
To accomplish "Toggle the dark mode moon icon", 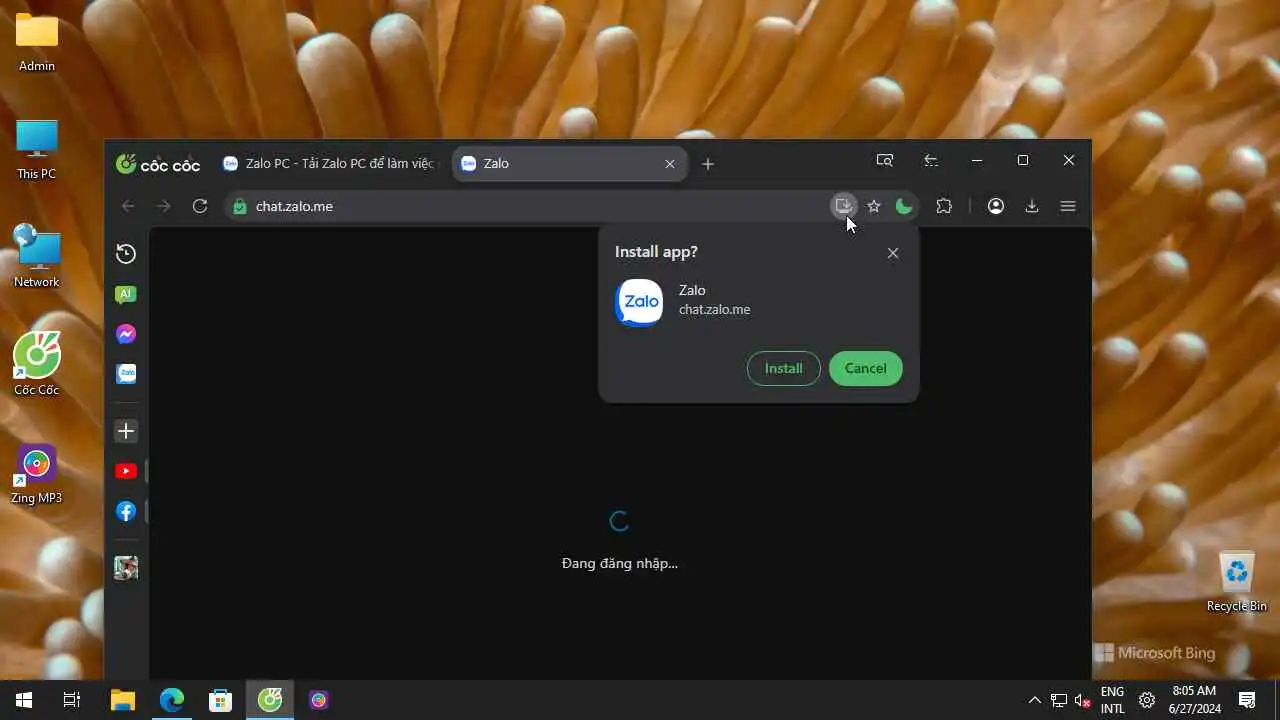I will [904, 206].
